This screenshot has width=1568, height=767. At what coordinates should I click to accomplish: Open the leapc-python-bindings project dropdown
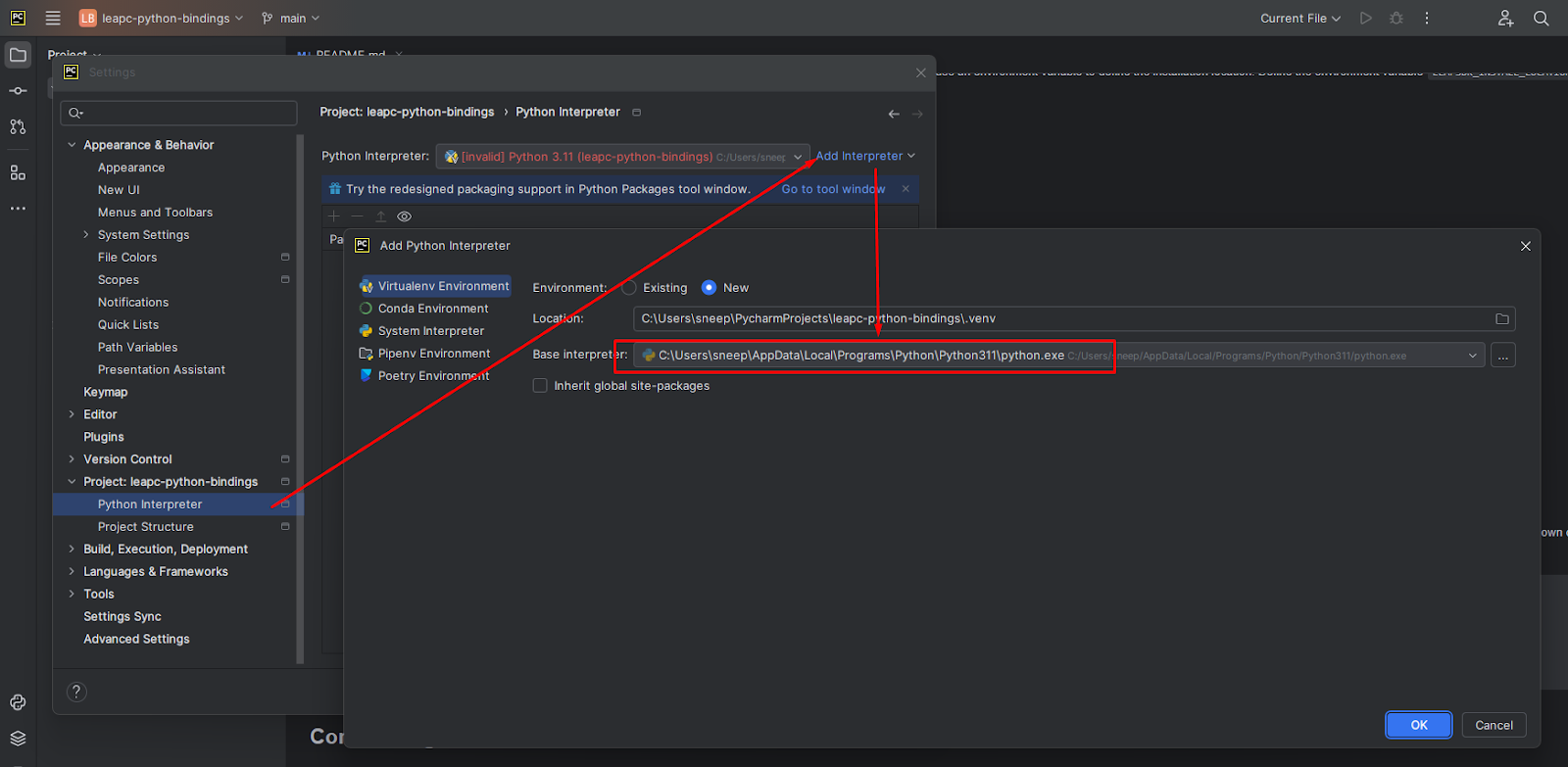[162, 18]
